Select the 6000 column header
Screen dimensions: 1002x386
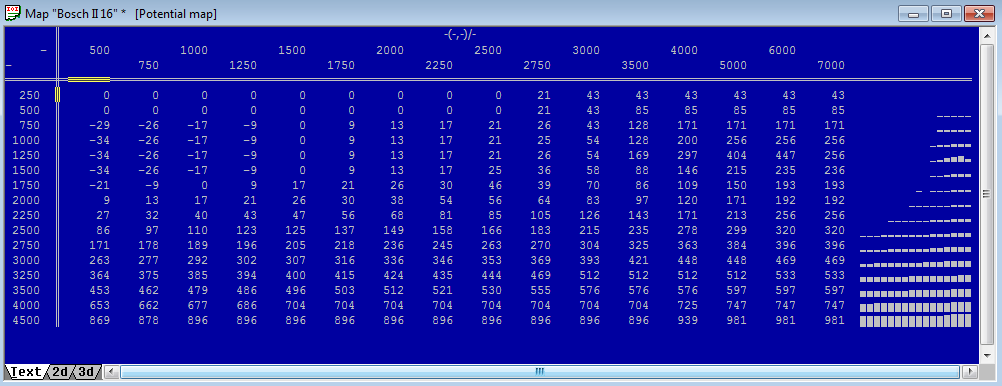[782, 50]
